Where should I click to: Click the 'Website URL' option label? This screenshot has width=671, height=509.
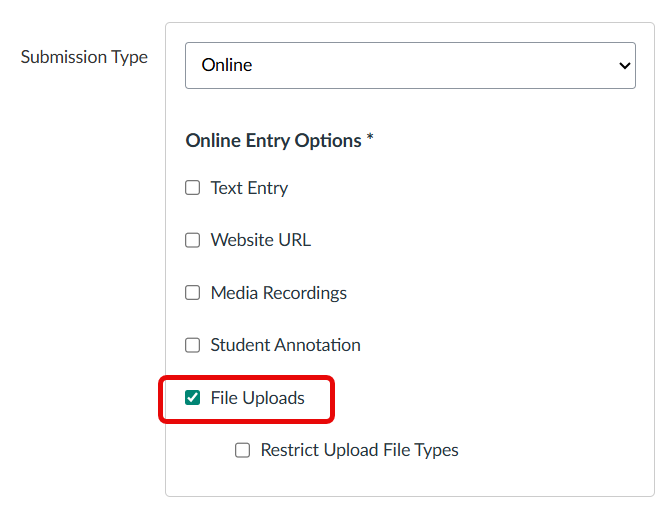260,240
